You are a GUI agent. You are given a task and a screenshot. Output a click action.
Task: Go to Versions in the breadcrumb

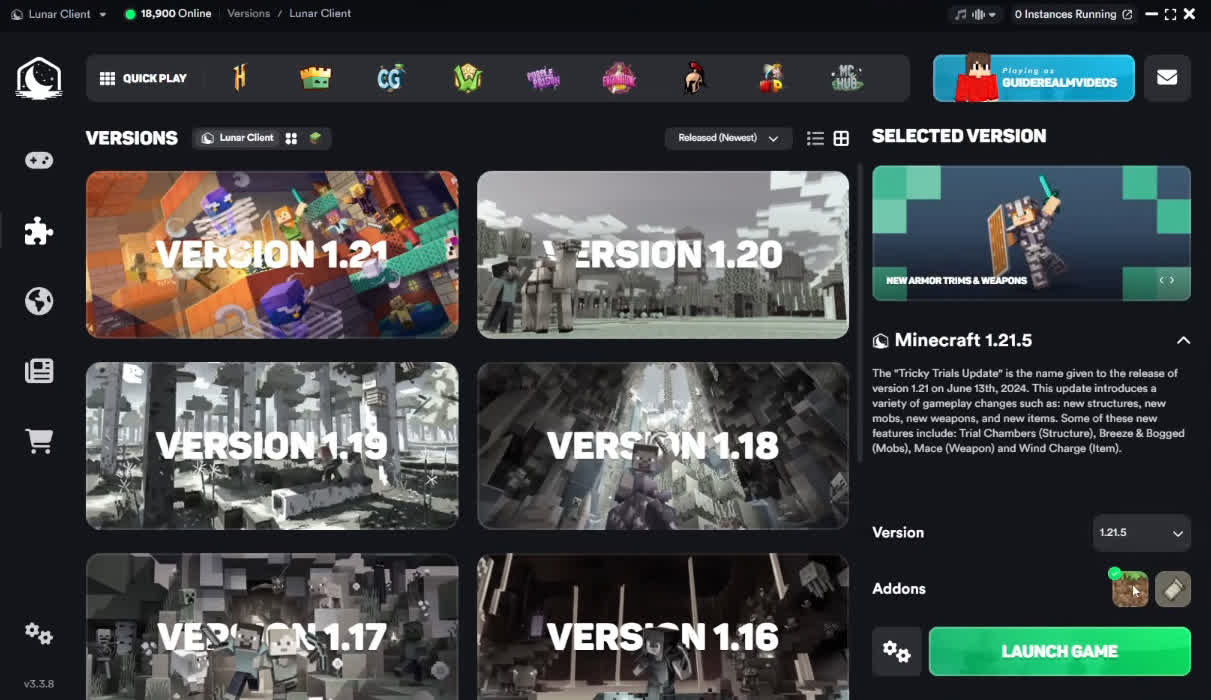tap(249, 14)
